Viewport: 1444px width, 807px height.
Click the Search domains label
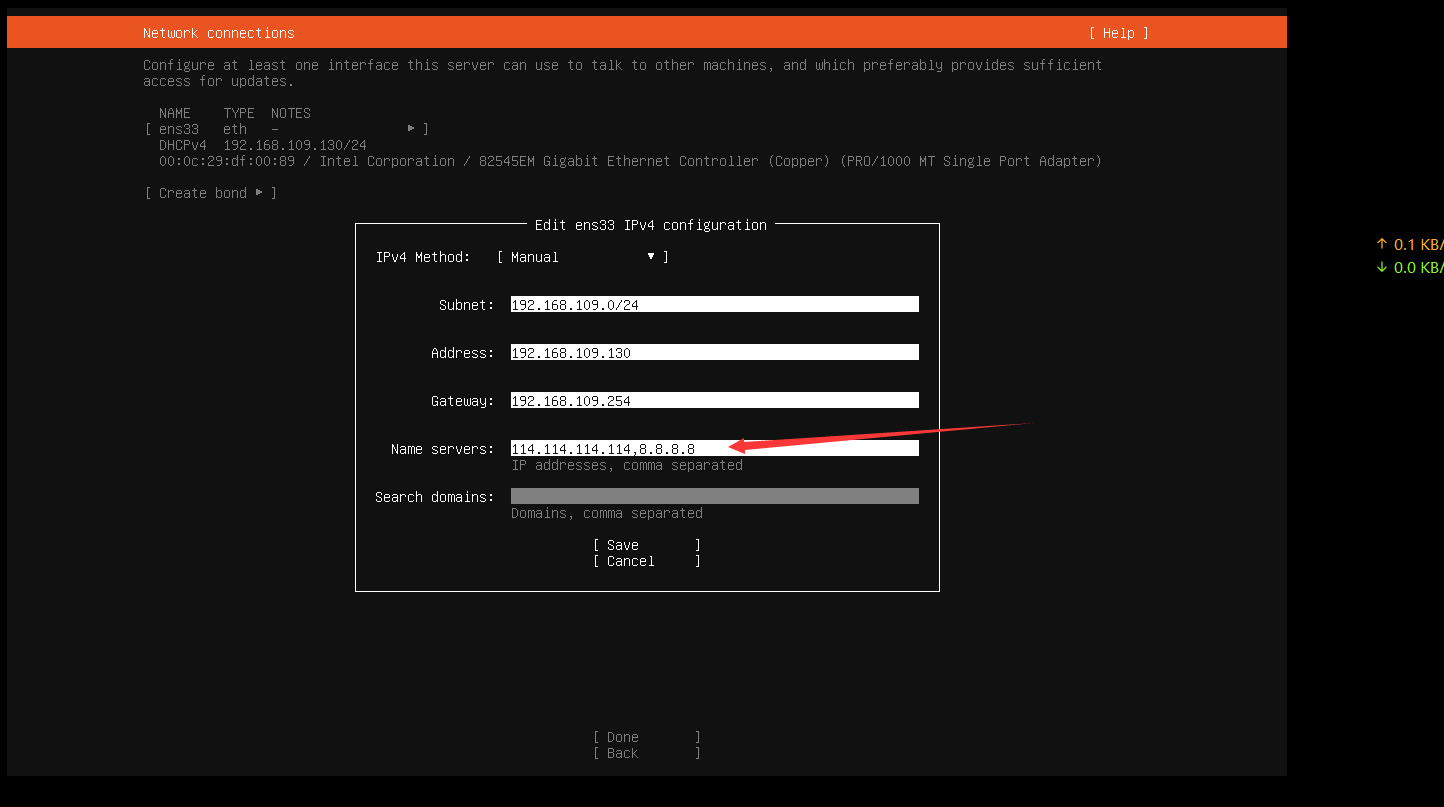(435, 497)
